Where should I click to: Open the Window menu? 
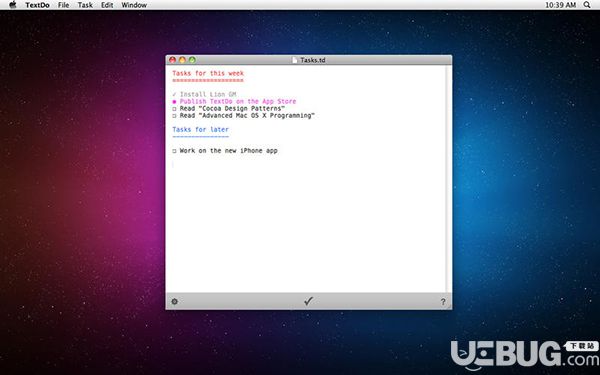134,5
